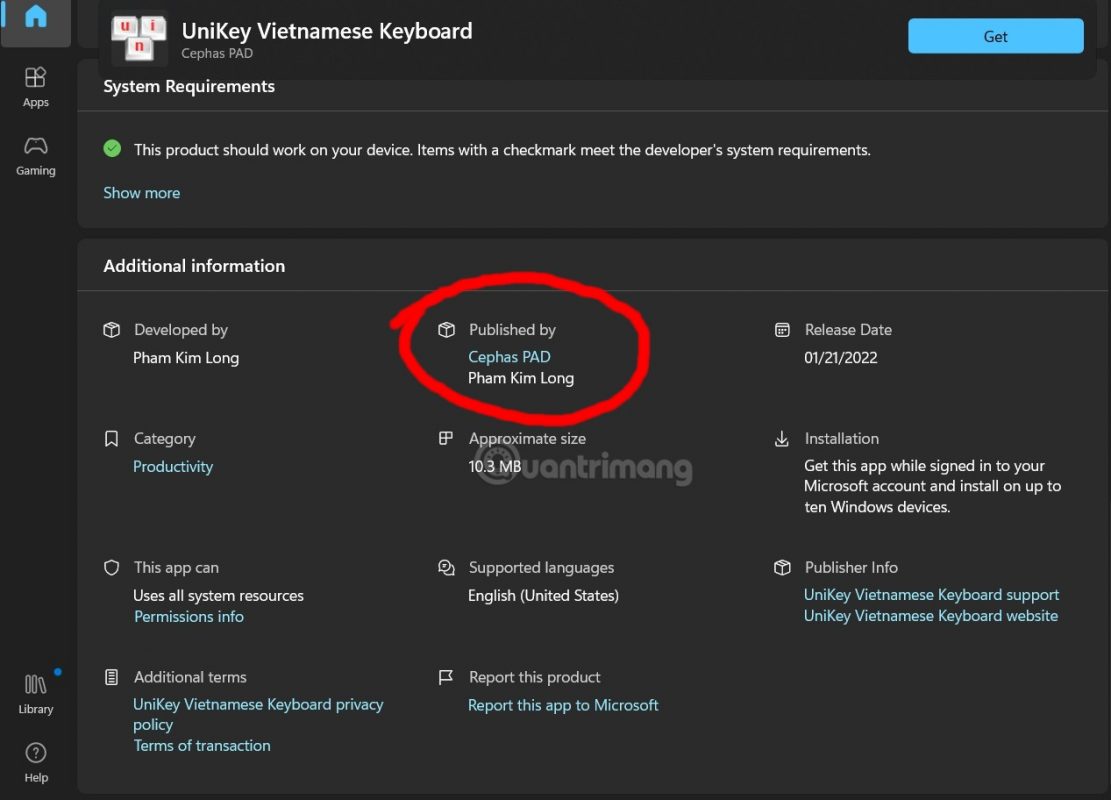Browse the Productivity category
This screenshot has width=1111, height=800.
(x=173, y=466)
